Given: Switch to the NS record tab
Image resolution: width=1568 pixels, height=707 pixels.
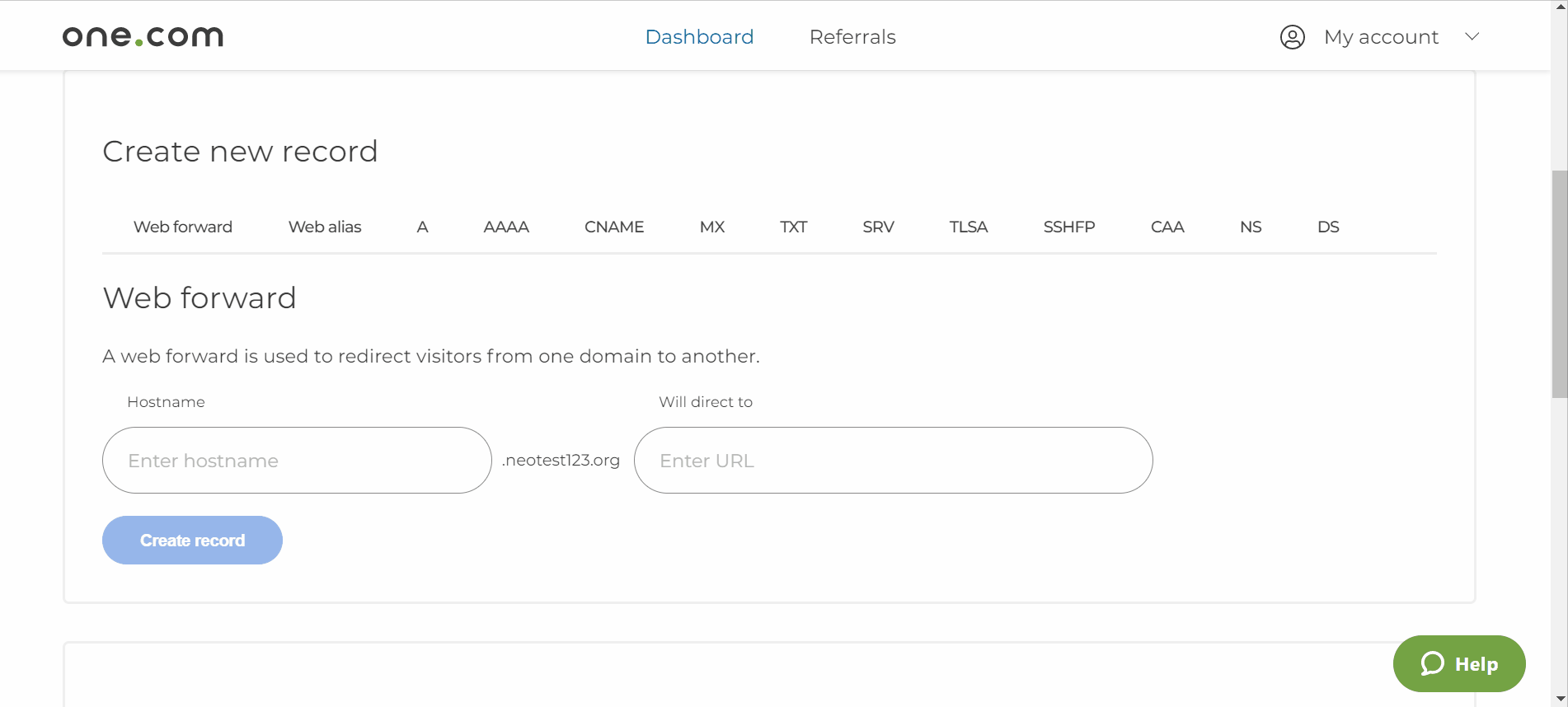Looking at the screenshot, I should click(x=1251, y=227).
